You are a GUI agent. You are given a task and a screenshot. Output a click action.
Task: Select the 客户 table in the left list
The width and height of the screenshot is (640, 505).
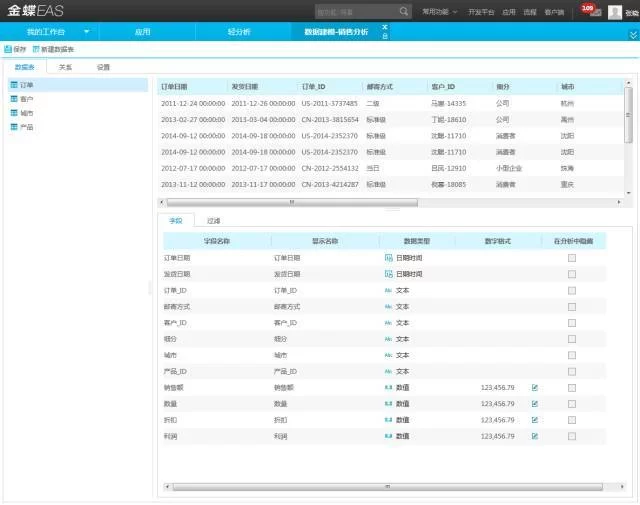[26, 99]
